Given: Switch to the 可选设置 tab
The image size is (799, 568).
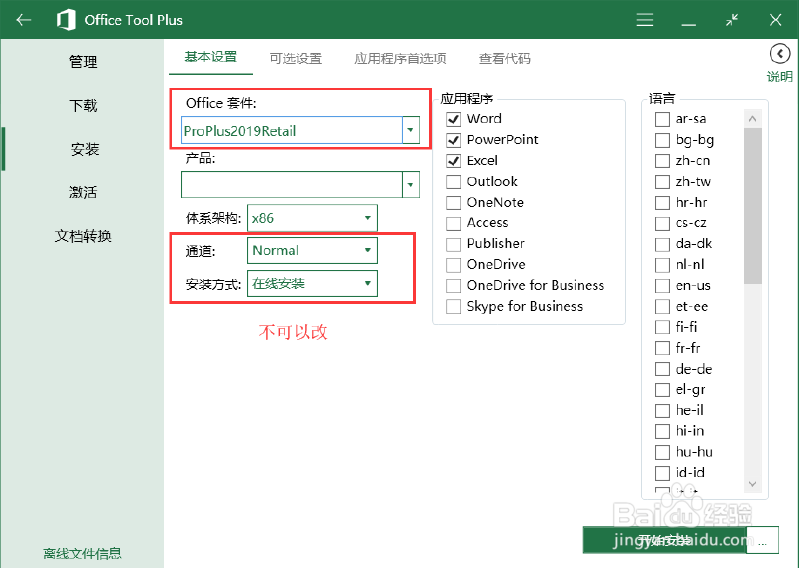Looking at the screenshot, I should 296,59.
